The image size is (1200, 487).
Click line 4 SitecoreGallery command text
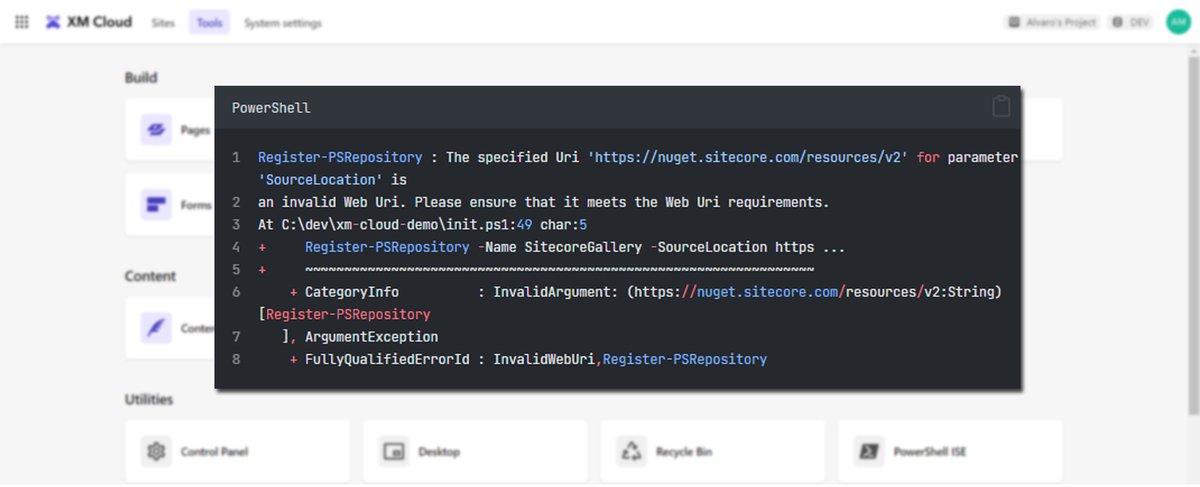pos(575,247)
